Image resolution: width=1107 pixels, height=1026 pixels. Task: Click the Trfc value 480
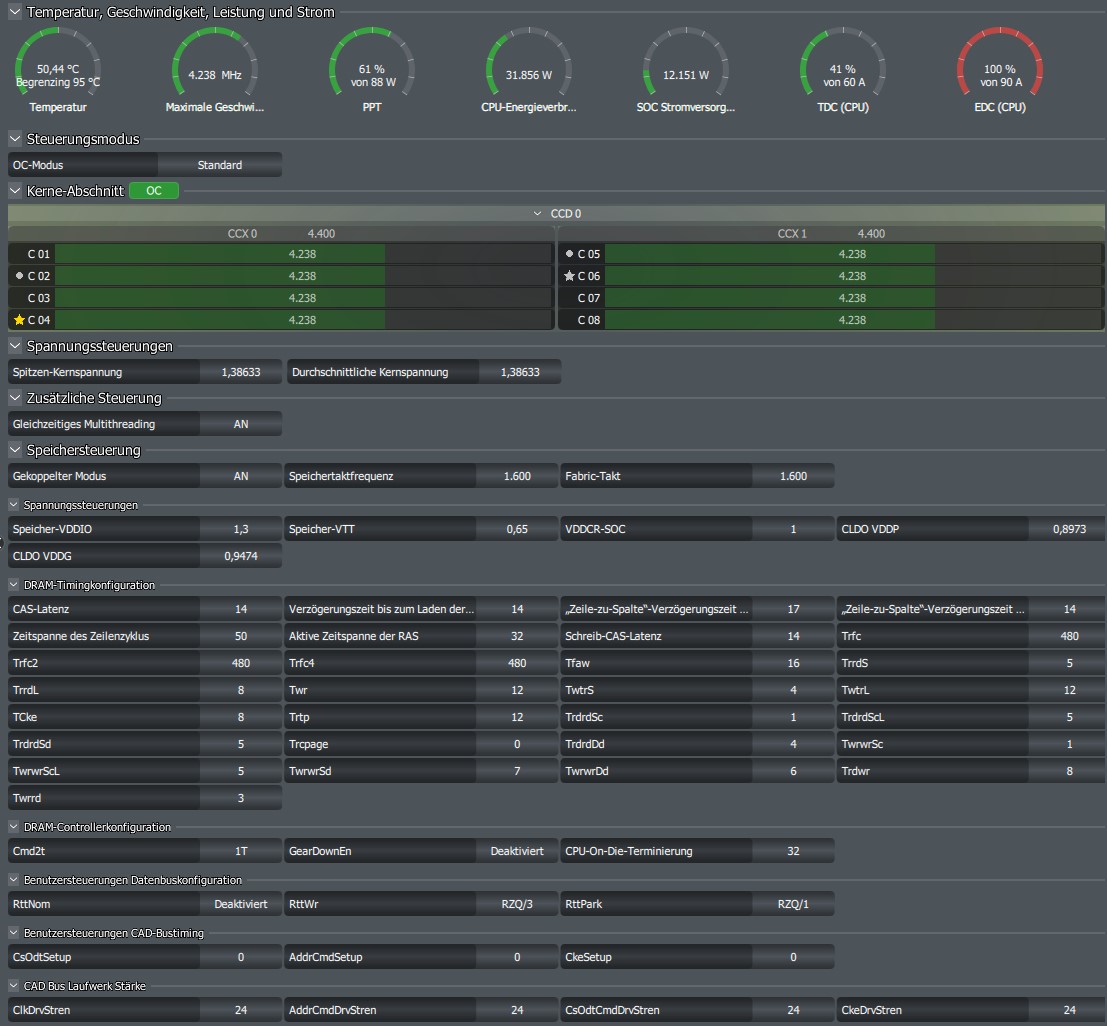(1069, 636)
